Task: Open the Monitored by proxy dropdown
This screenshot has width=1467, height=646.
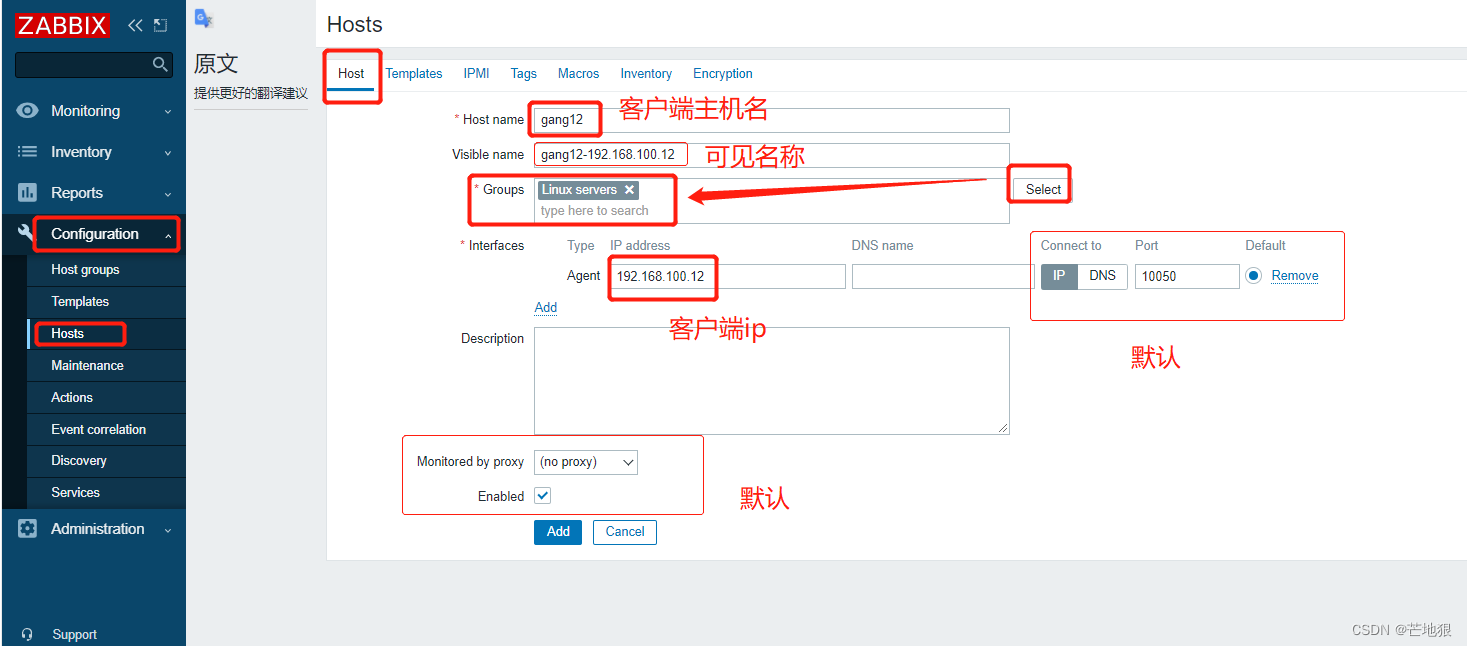Action: pos(586,462)
